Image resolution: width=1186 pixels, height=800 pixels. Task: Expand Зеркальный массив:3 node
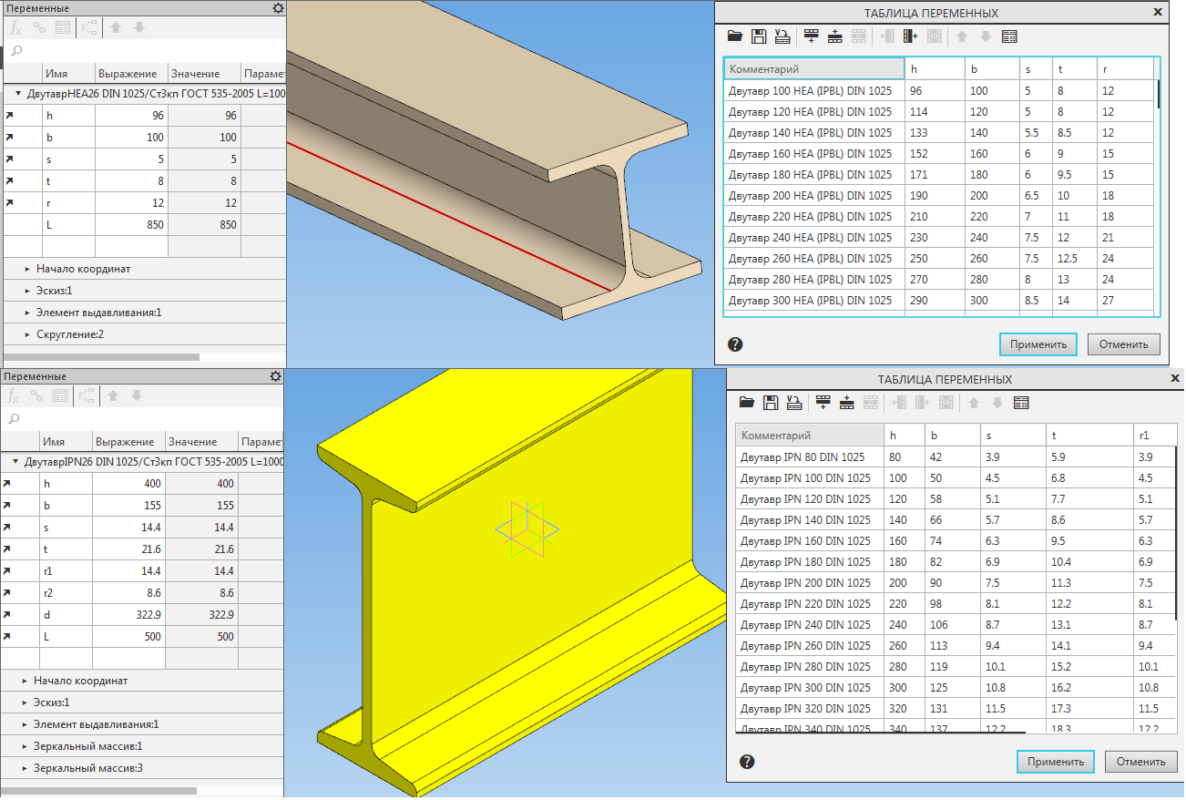click(24, 769)
